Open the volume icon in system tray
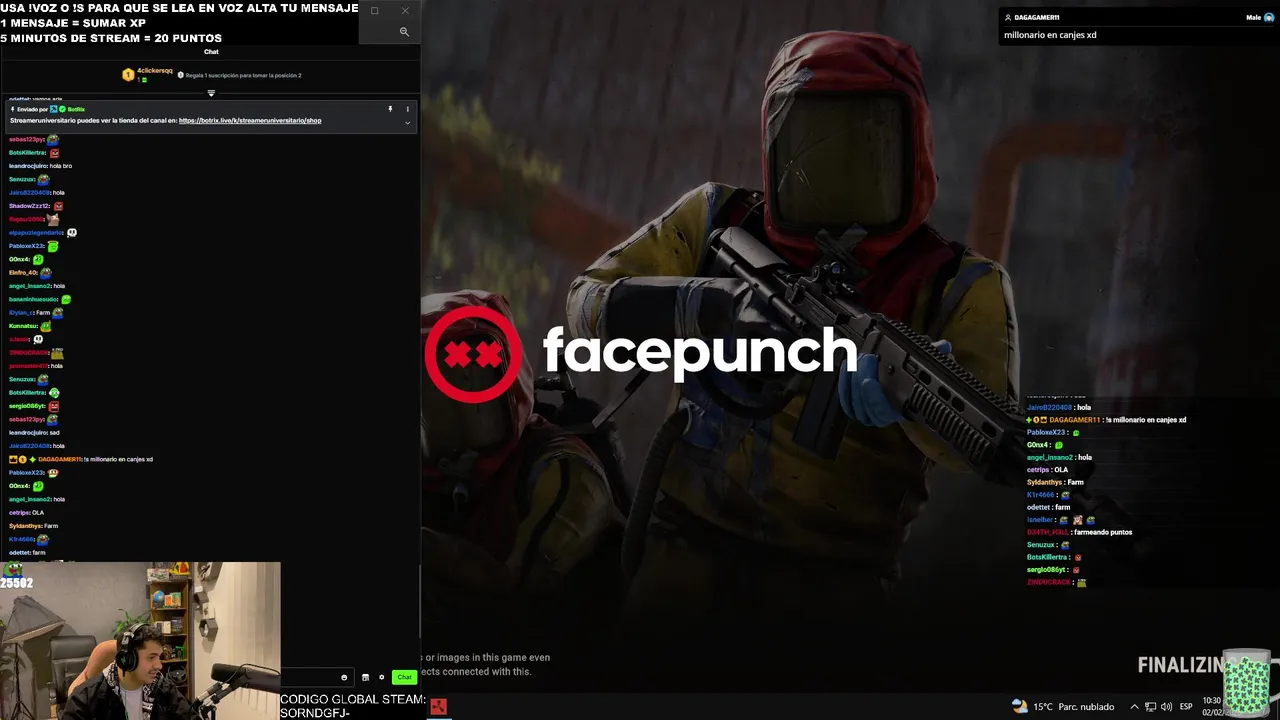The width and height of the screenshot is (1280, 720). pos(1166,706)
